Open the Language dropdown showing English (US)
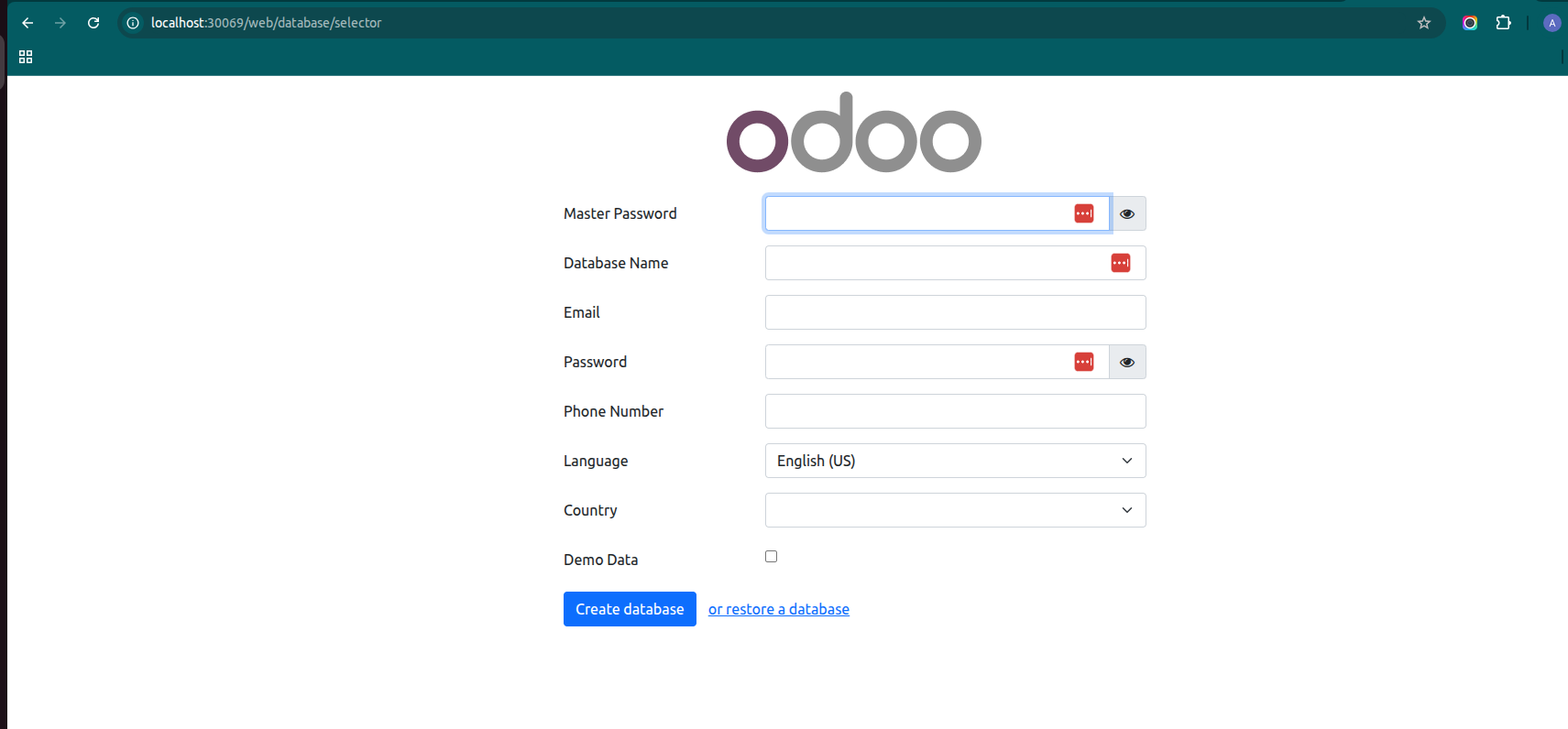Screen dimensions: 1568x729 point(956,461)
